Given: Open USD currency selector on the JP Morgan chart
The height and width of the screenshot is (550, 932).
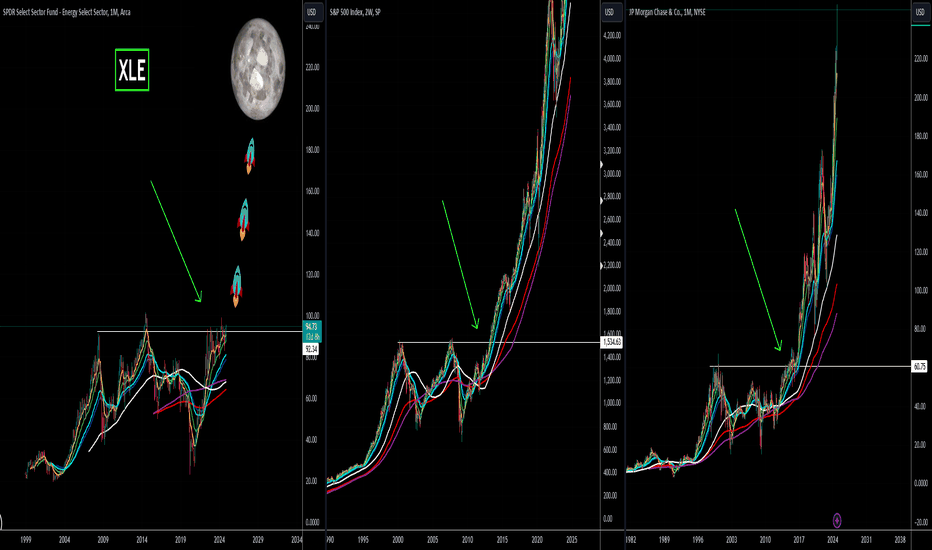Looking at the screenshot, I should tap(920, 12).
